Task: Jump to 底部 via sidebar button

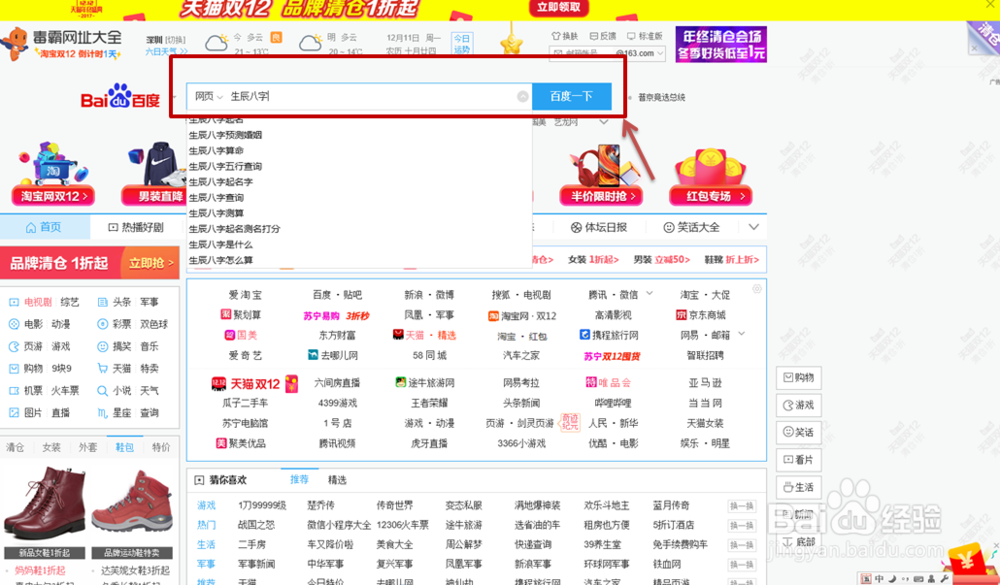Action: [x=798, y=542]
